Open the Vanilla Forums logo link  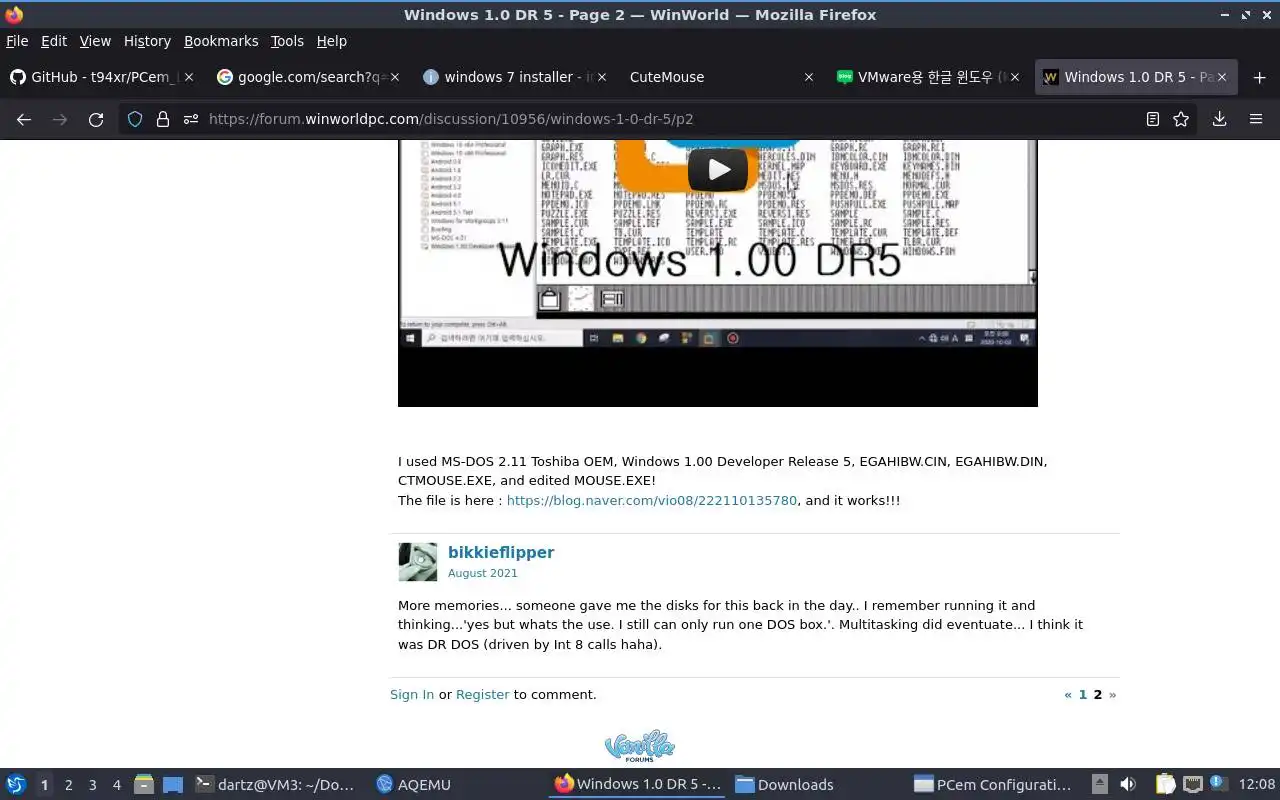[x=639, y=746]
